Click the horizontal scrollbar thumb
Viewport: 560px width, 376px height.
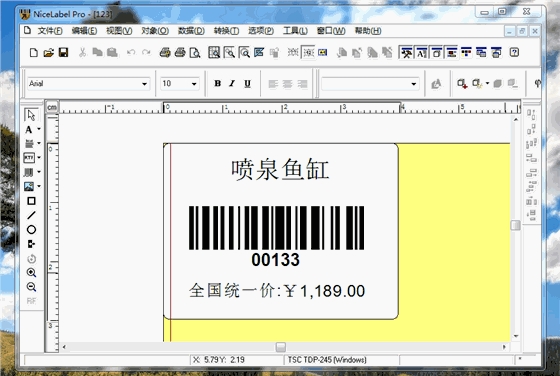coord(281,347)
